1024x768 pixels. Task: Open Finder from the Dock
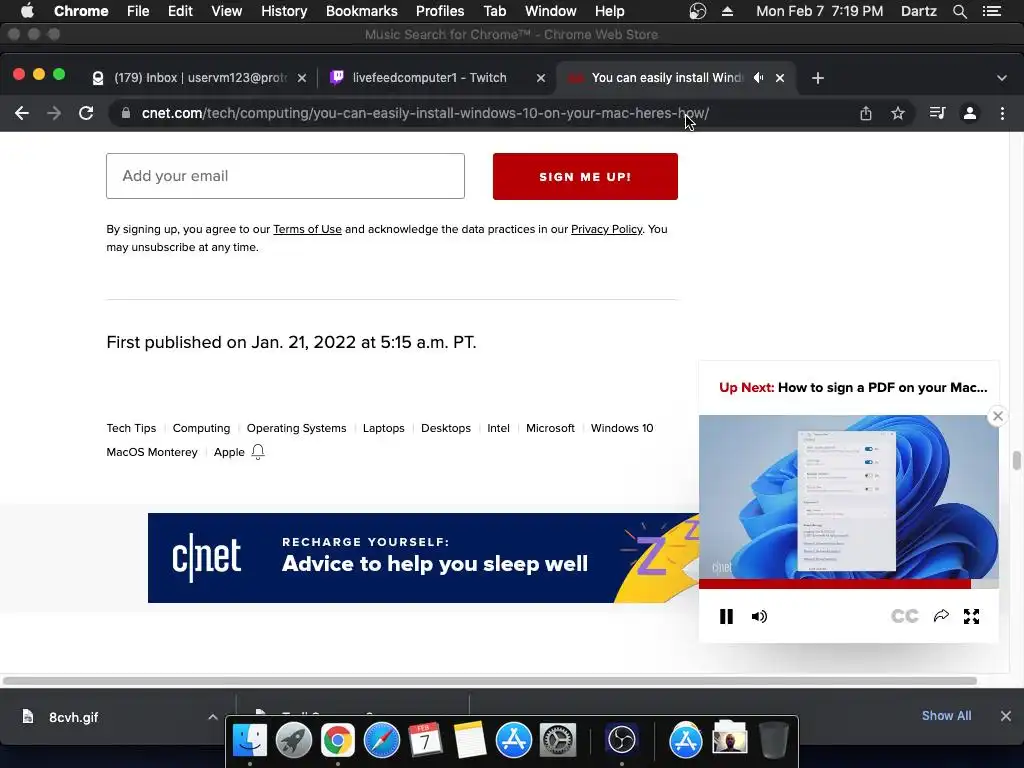click(250, 741)
